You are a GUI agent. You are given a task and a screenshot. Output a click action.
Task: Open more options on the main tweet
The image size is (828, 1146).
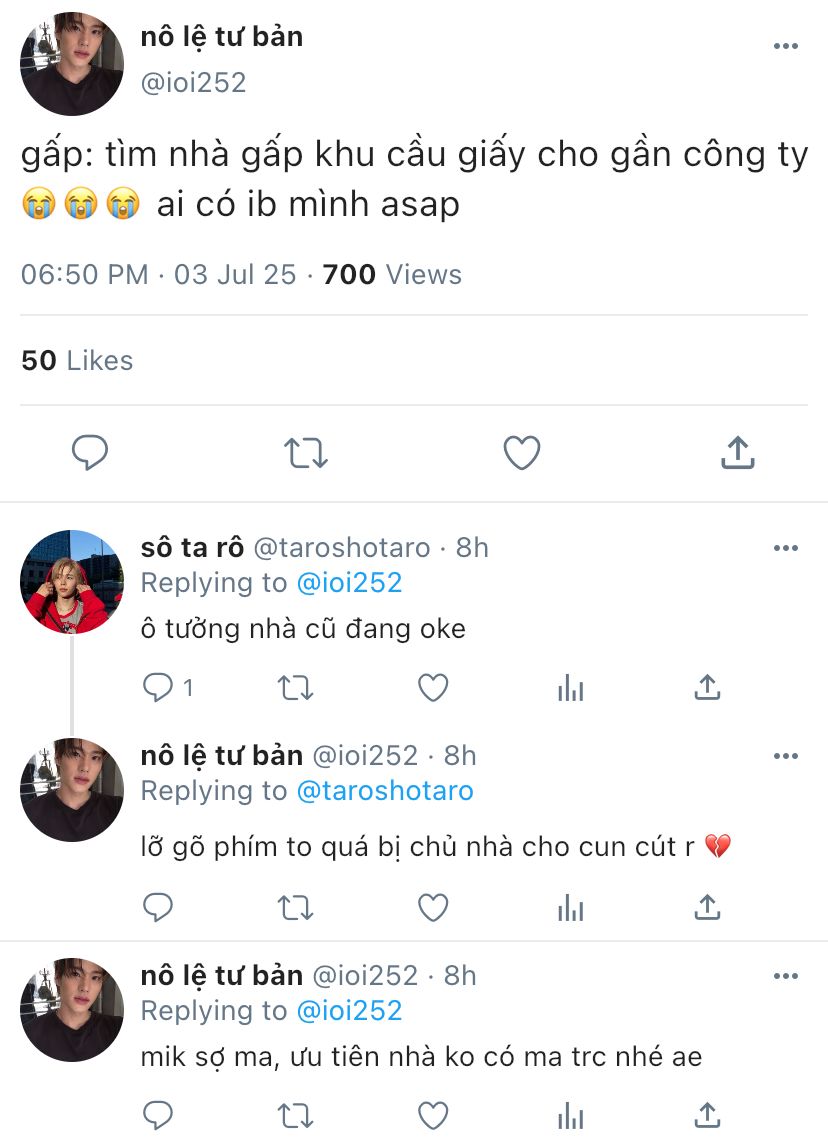coord(786,46)
